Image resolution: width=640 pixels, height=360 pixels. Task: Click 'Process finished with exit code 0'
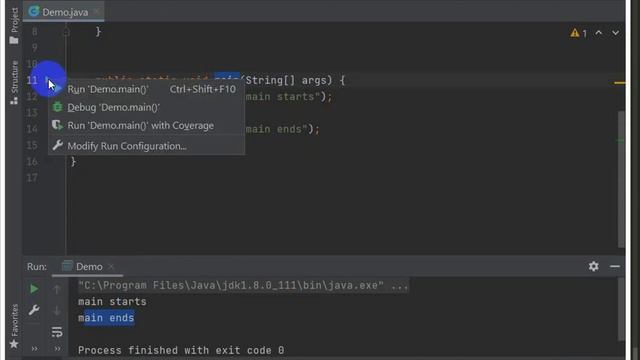pyautogui.click(x=181, y=351)
